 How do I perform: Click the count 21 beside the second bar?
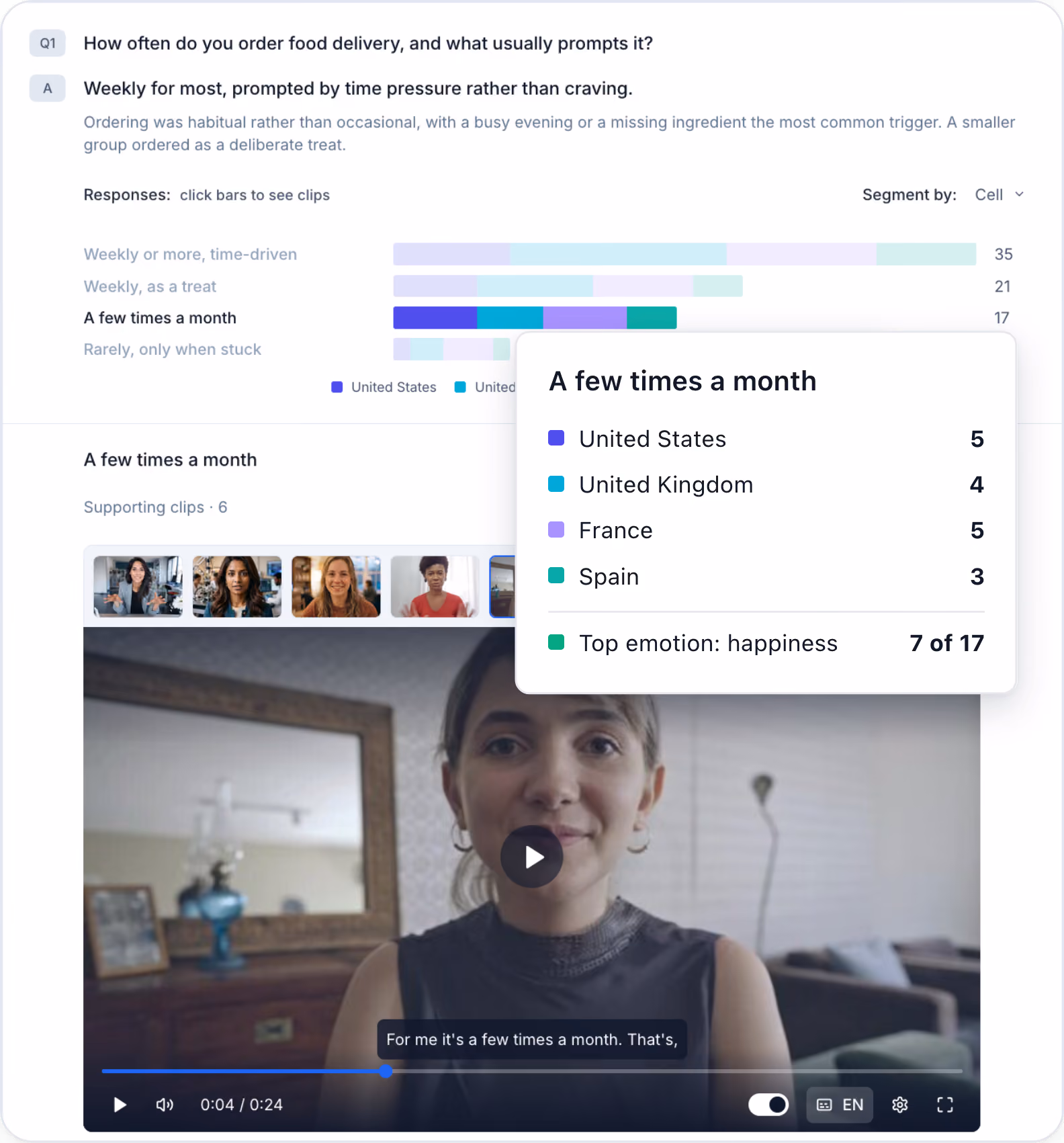coord(1003,286)
